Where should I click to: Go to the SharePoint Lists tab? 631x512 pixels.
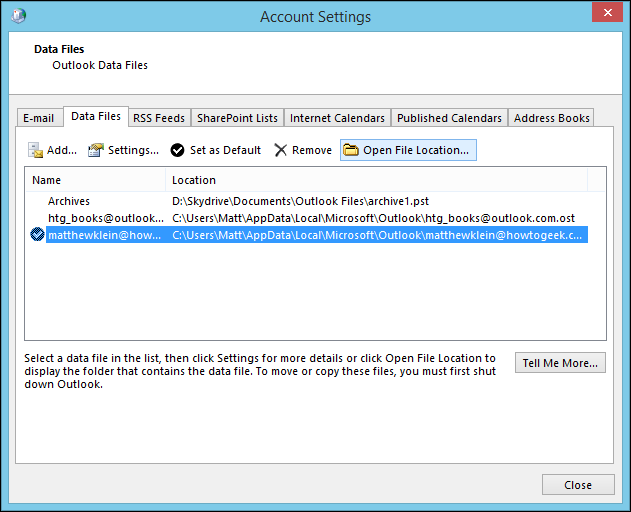237,118
